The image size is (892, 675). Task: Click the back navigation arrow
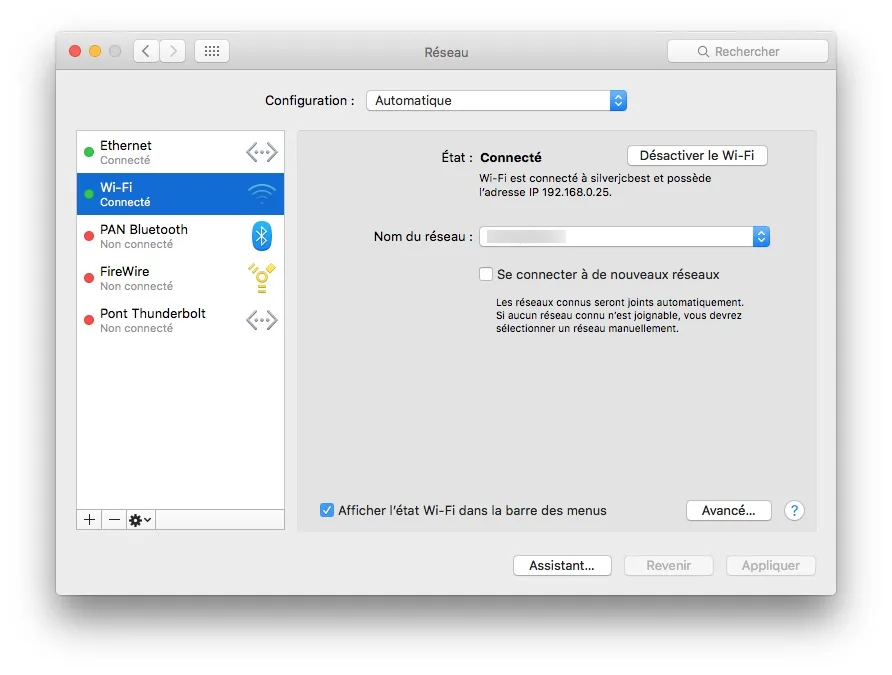tap(146, 50)
